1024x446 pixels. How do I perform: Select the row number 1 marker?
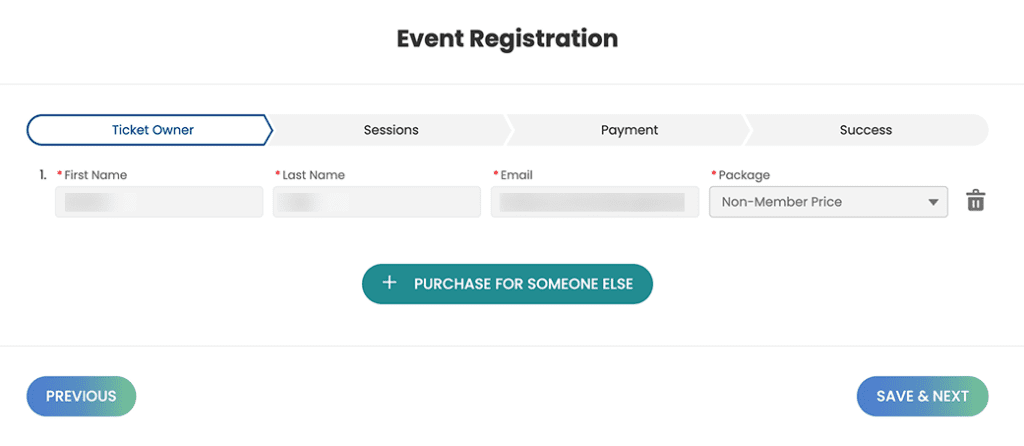point(43,175)
